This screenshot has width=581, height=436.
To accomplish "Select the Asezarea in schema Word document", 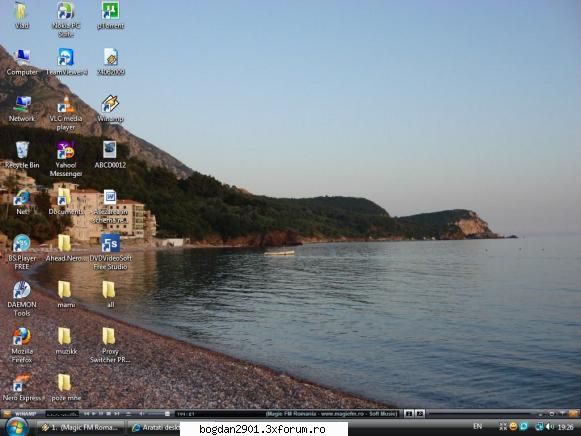I will [x=110, y=206].
